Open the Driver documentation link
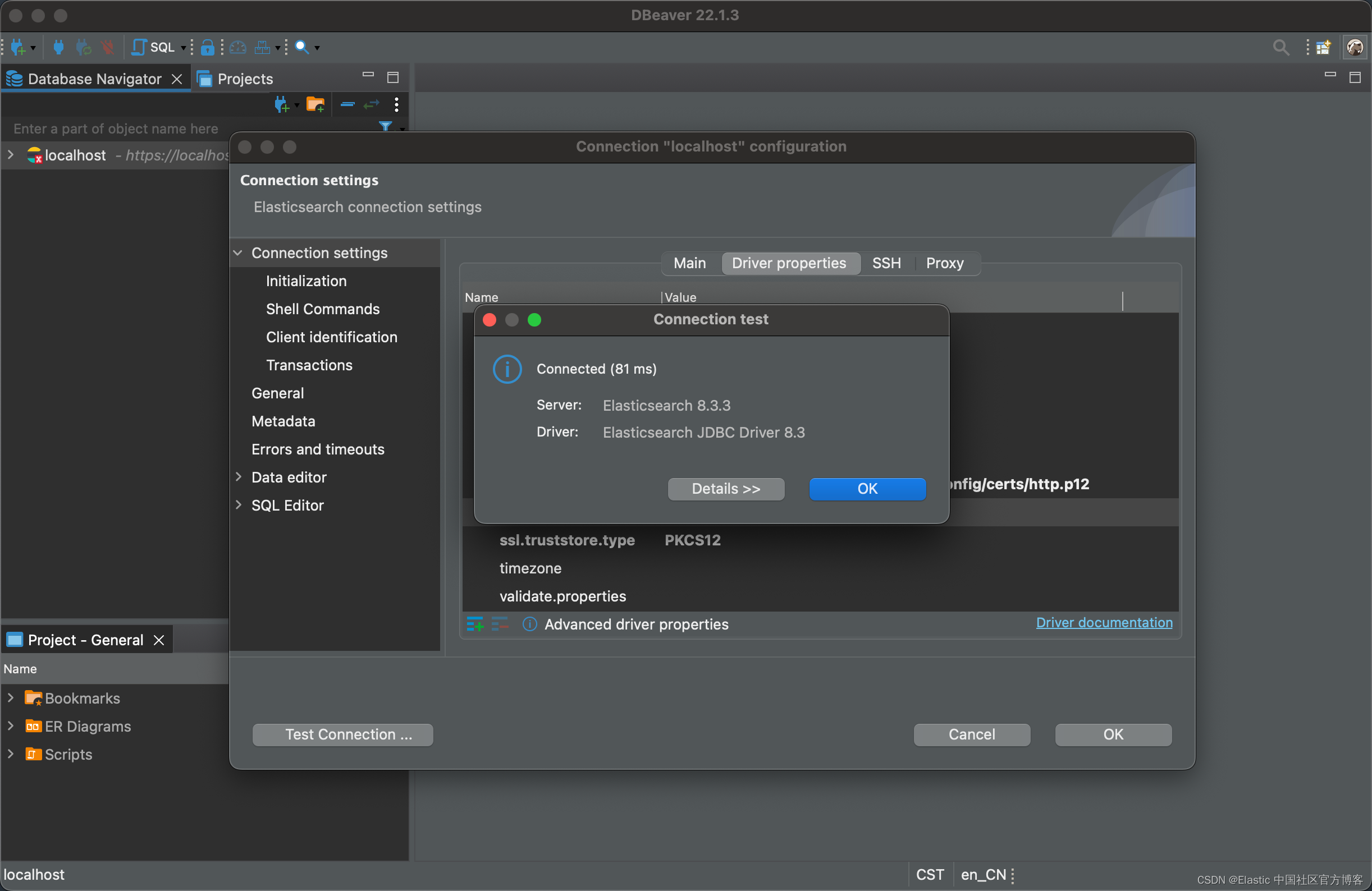Viewport: 1372px width, 891px height. point(1103,622)
